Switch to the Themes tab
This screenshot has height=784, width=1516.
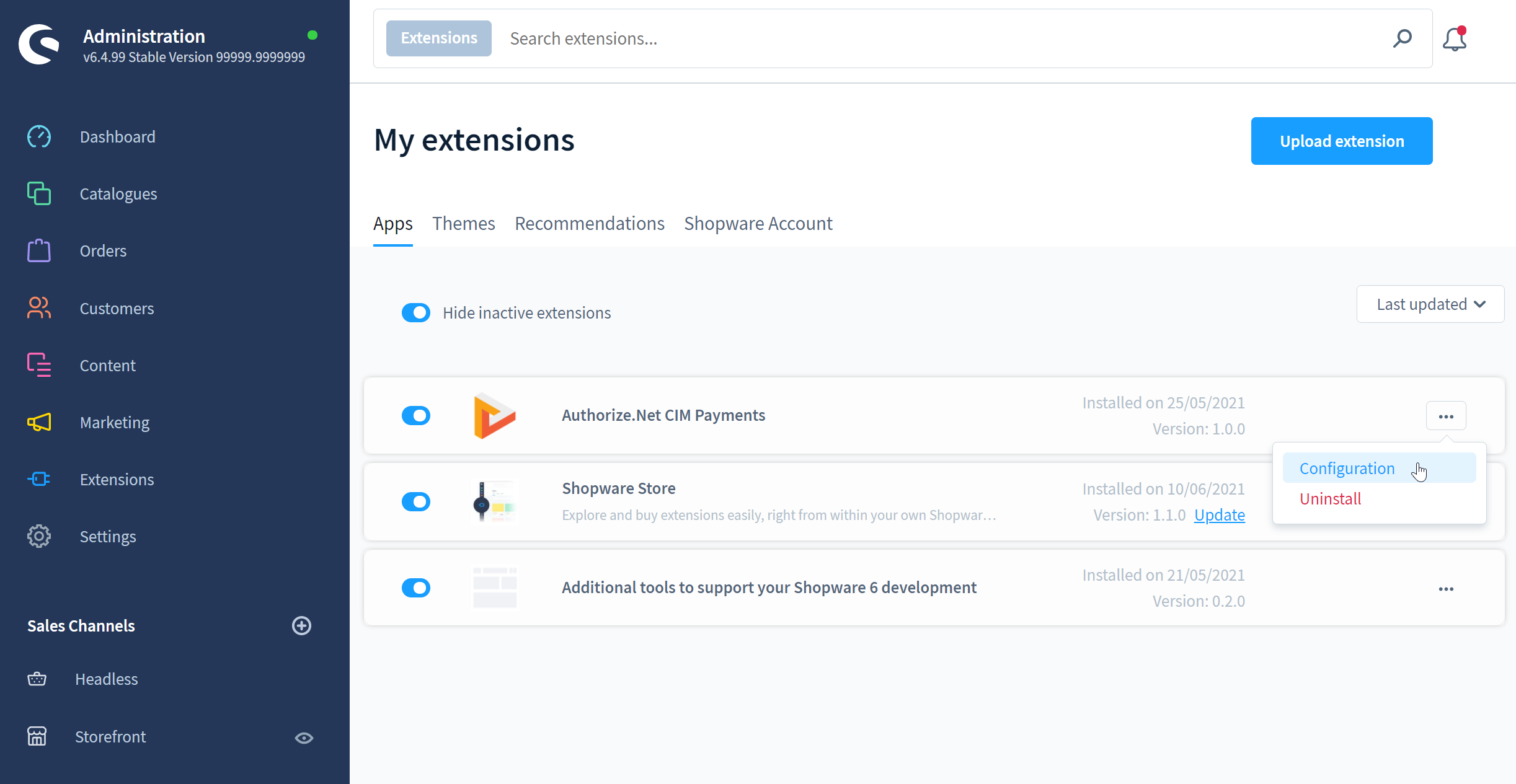[464, 224]
